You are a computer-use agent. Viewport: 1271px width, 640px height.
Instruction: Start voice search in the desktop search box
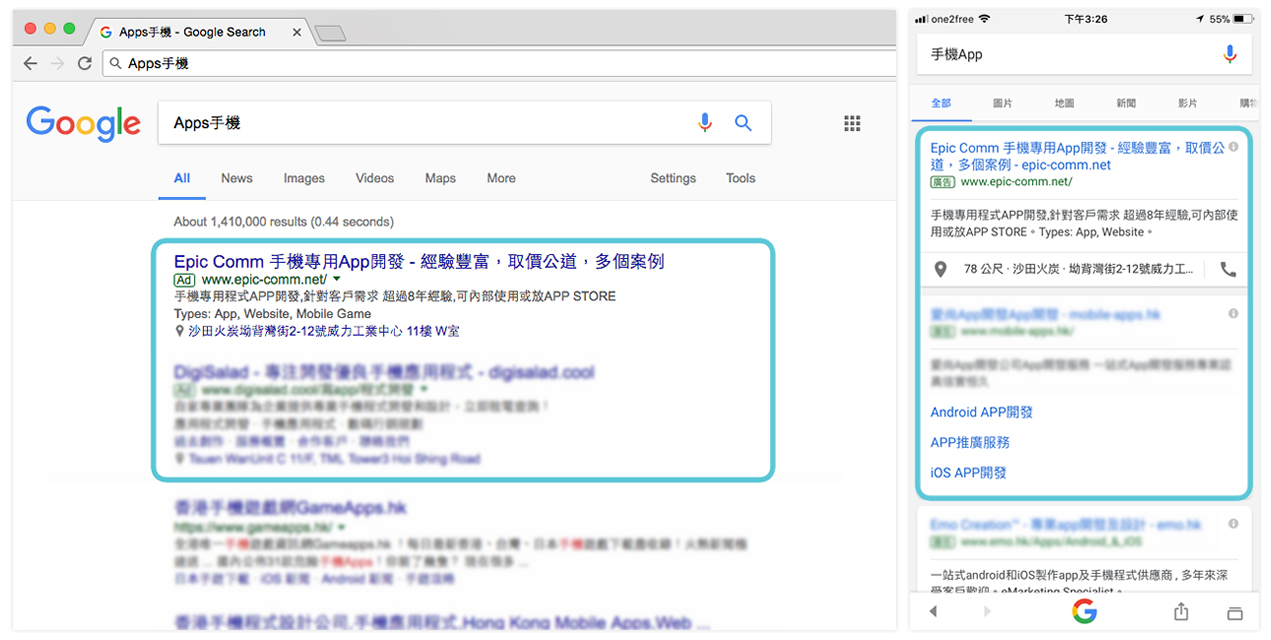(705, 123)
